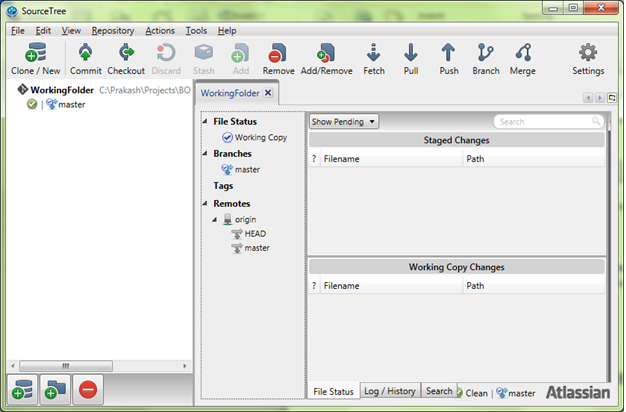Click the Add toolbar icon
This screenshot has height=412, width=626.
click(x=240, y=53)
